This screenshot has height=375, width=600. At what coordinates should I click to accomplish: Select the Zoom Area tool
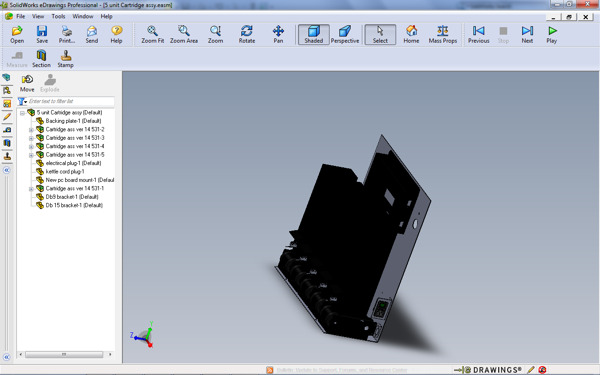(x=184, y=34)
